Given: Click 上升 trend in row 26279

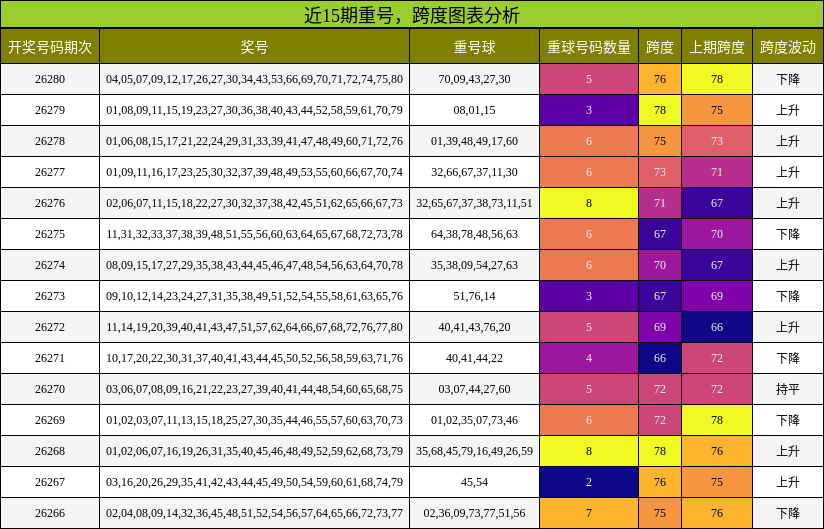Looking at the screenshot, I should (788, 110).
